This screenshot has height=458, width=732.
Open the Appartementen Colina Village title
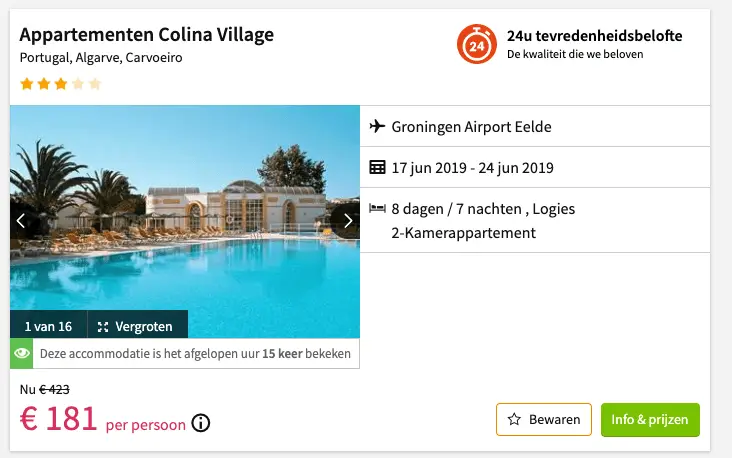[147, 35]
